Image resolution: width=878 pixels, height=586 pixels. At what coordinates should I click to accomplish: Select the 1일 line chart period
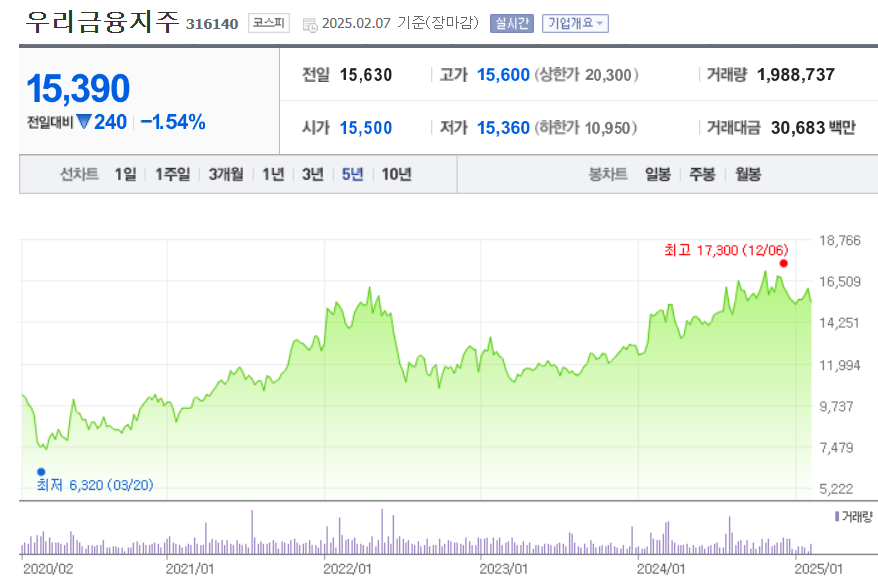125,175
